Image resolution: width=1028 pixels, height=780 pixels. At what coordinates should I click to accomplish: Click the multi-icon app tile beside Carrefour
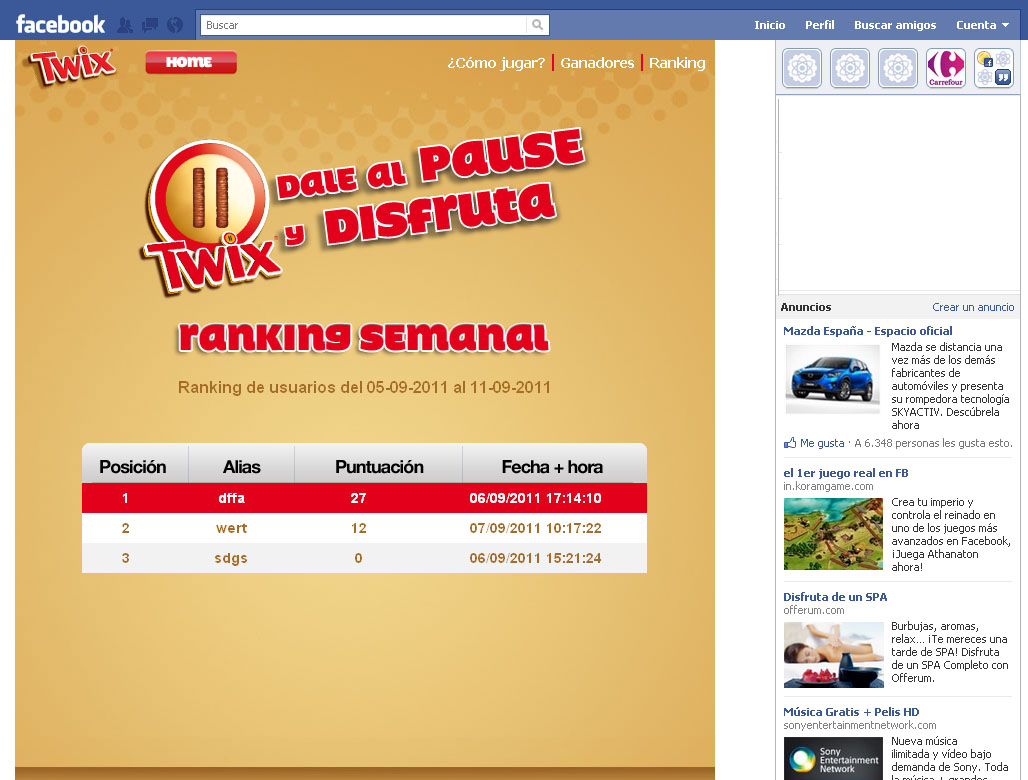coord(994,68)
